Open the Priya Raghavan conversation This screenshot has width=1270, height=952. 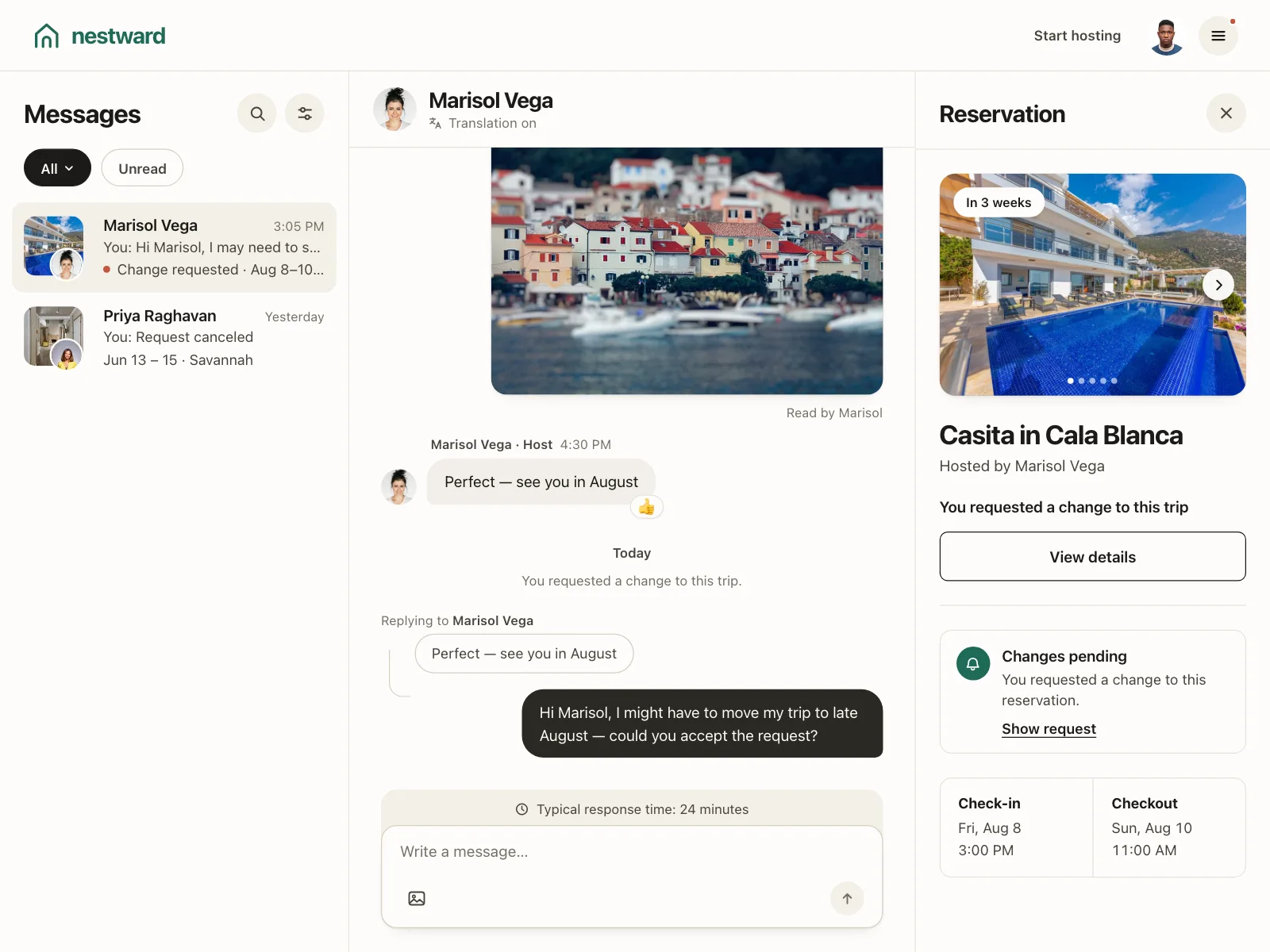(x=174, y=338)
